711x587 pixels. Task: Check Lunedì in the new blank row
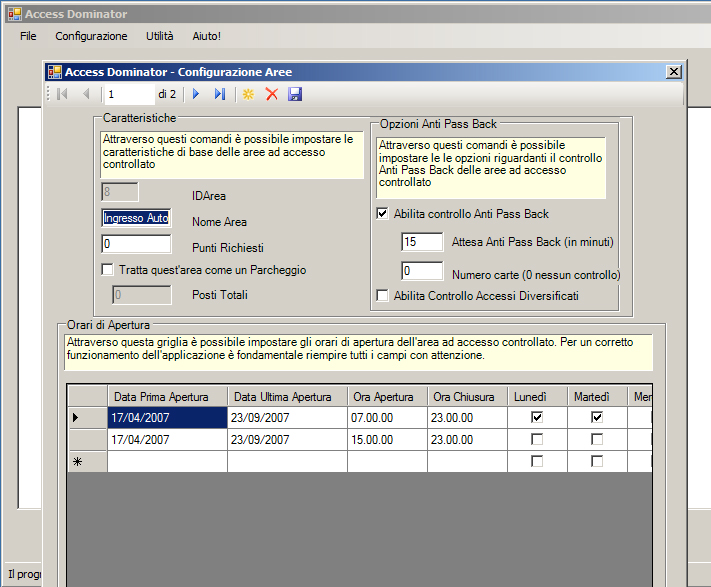[537, 461]
